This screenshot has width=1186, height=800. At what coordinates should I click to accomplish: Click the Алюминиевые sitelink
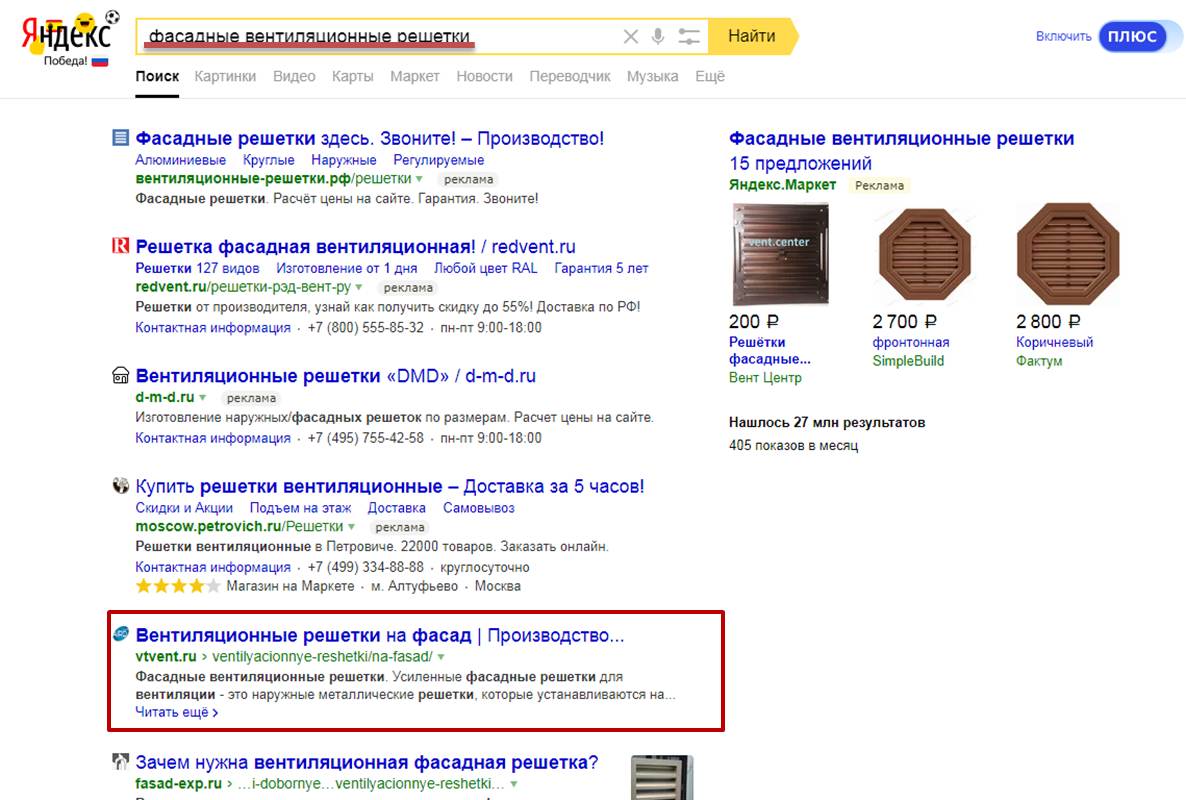pyautogui.click(x=180, y=160)
